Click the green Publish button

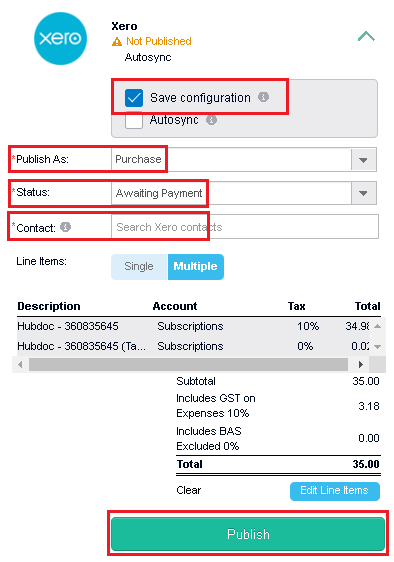click(x=248, y=534)
